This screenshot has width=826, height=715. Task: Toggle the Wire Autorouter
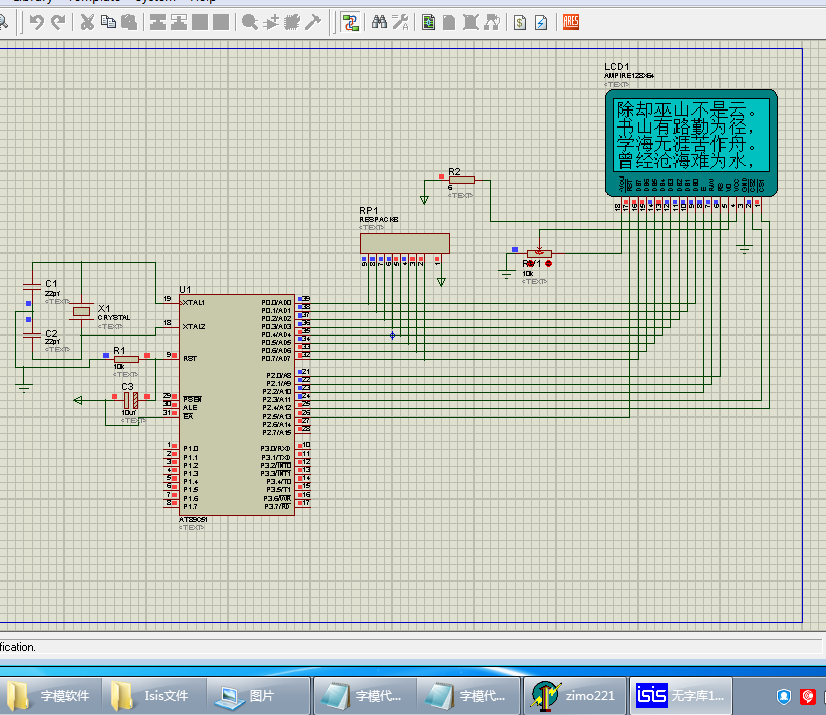(x=350, y=22)
